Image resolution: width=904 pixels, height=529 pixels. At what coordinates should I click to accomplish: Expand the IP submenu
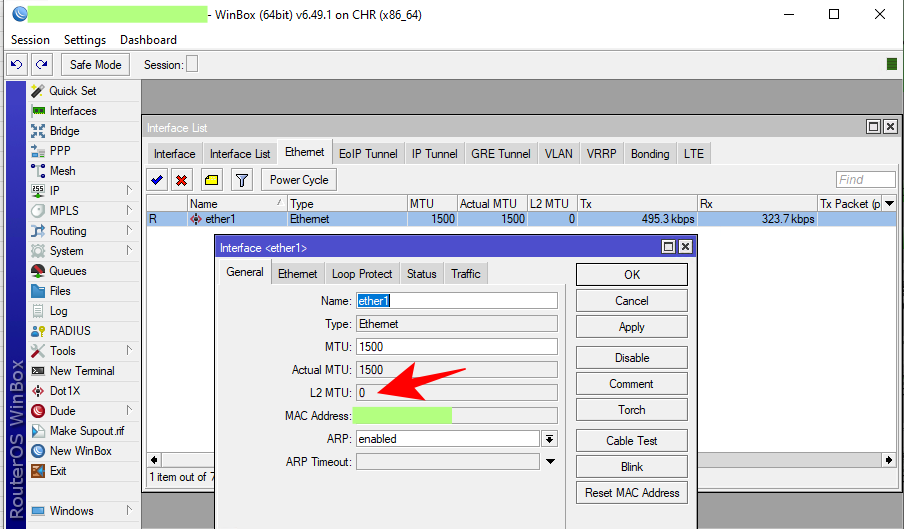click(x=129, y=190)
